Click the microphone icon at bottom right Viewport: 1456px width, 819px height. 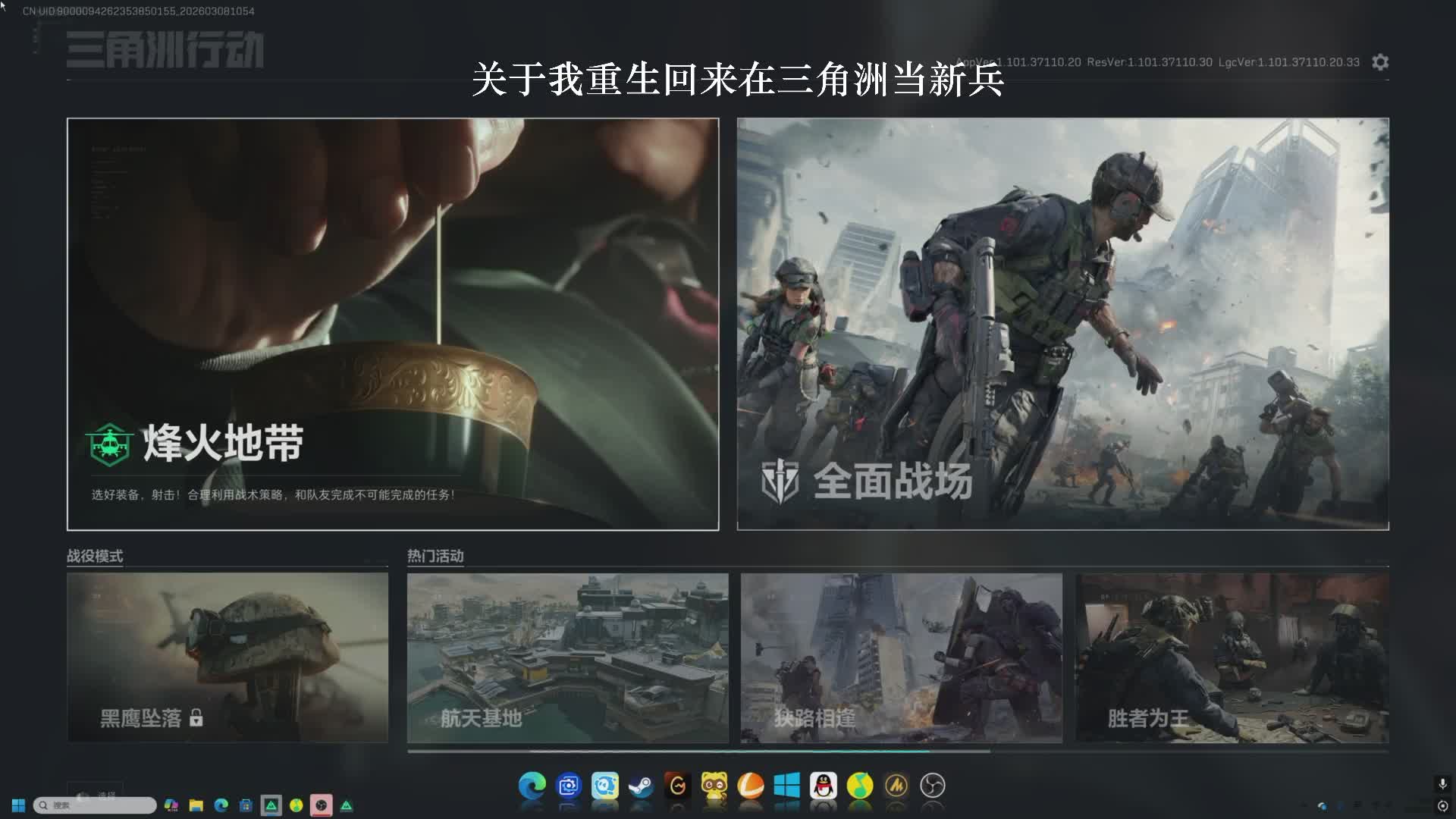pyautogui.click(x=1442, y=784)
